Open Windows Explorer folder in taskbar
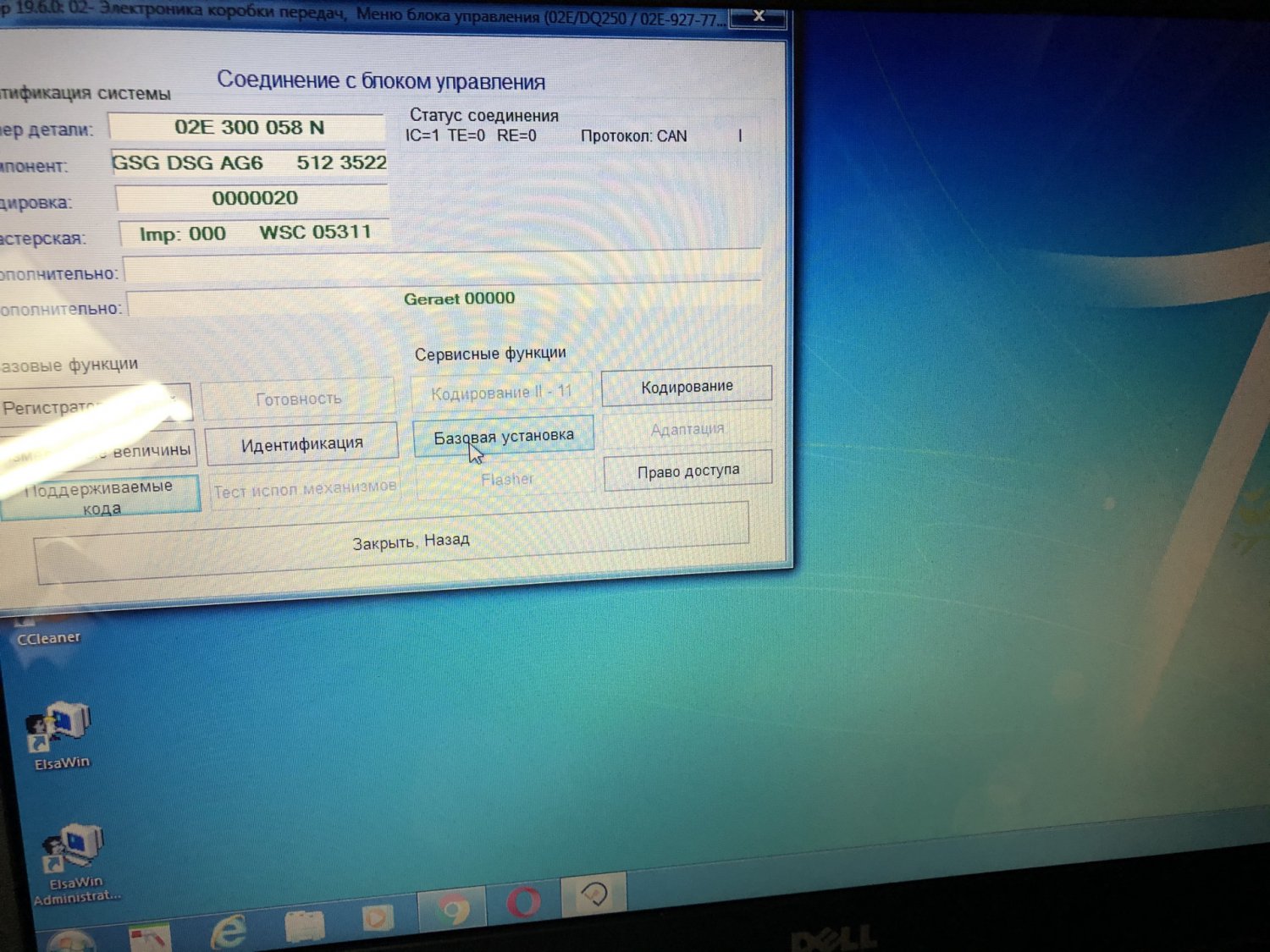The image size is (1270, 952). 305,926
